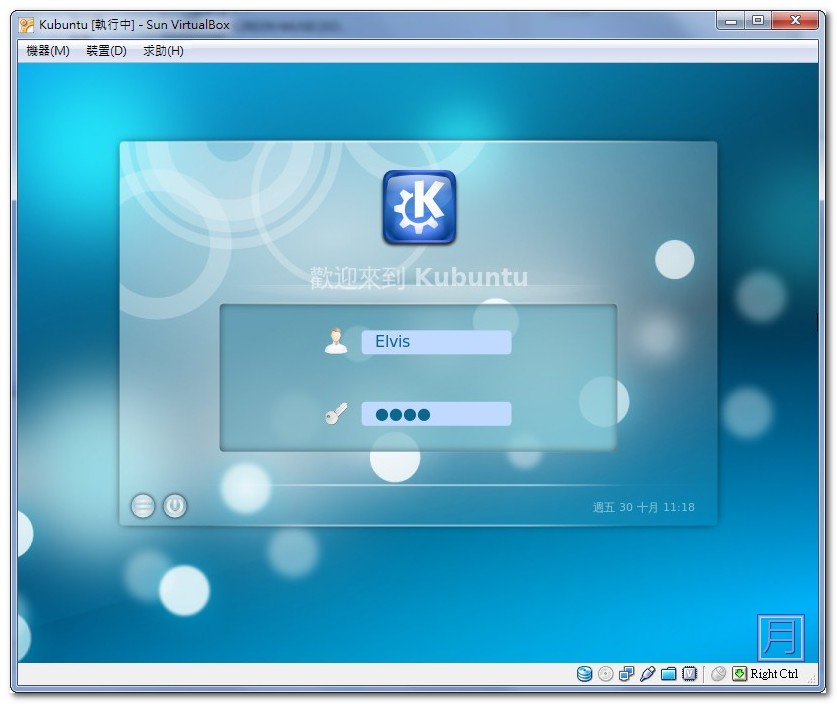Click the user avatar icon beside Elvis

pos(337,341)
